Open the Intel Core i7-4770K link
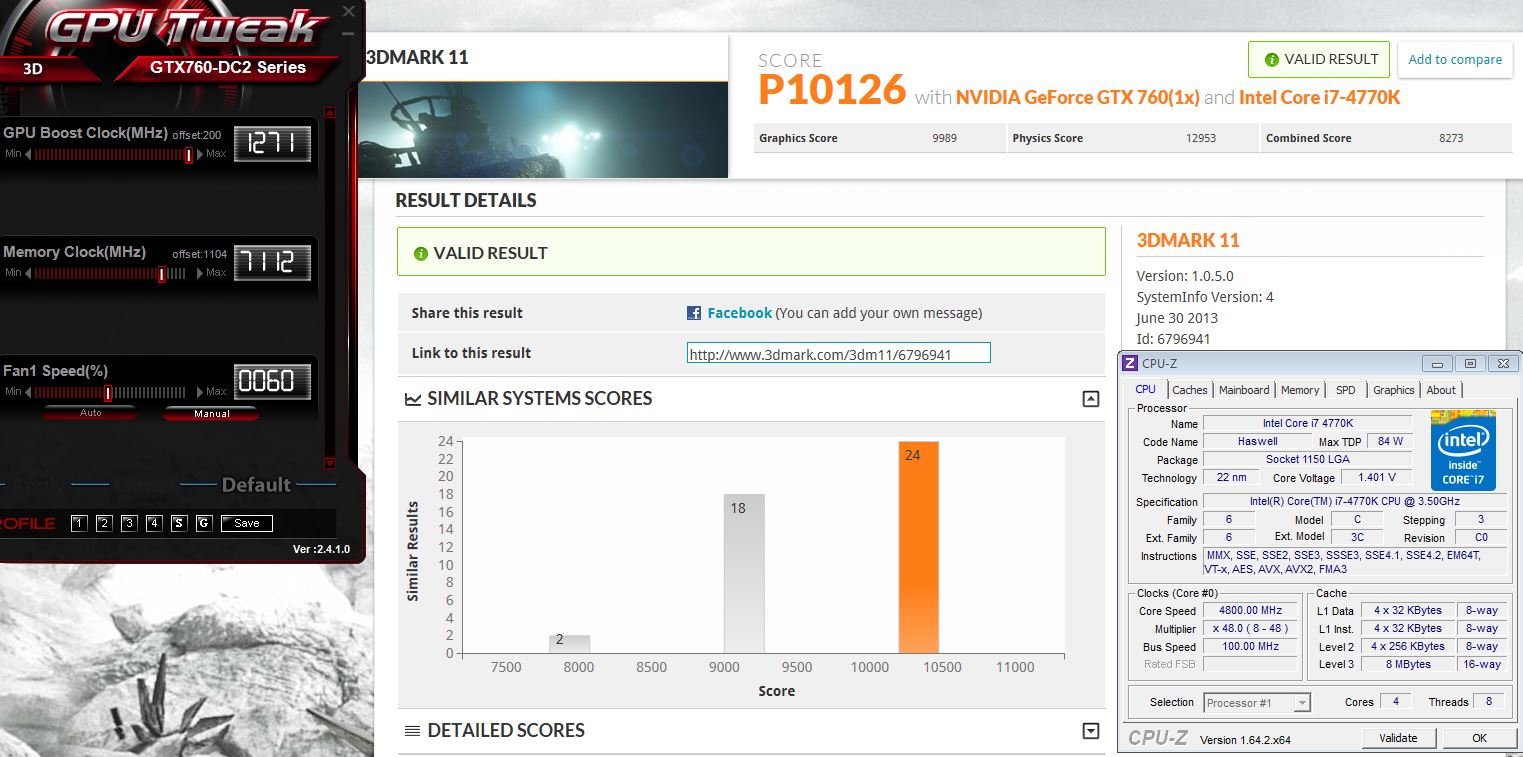Image resolution: width=1523 pixels, height=757 pixels. [1320, 98]
